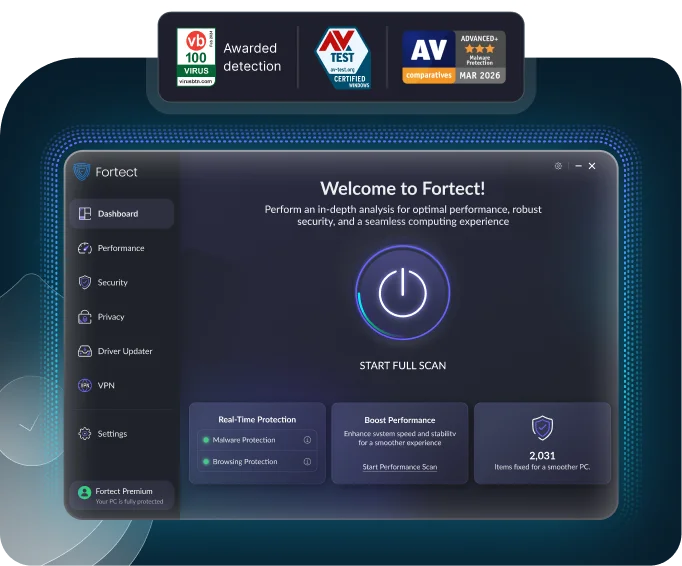The image size is (682, 566).
Task: Click the Real-Time Protection heading
Action: point(257,419)
